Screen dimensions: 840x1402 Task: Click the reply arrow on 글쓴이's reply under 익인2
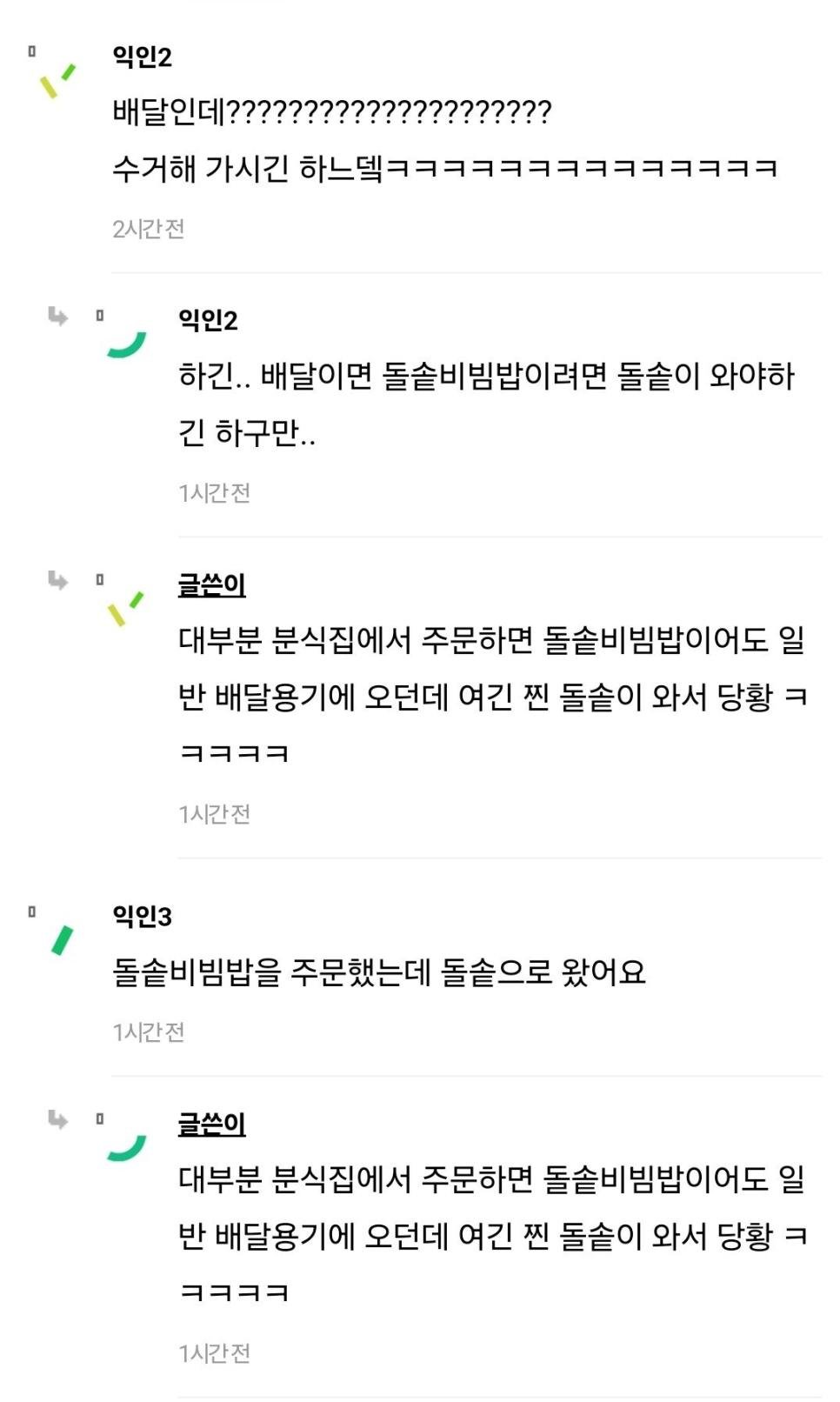click(x=58, y=579)
